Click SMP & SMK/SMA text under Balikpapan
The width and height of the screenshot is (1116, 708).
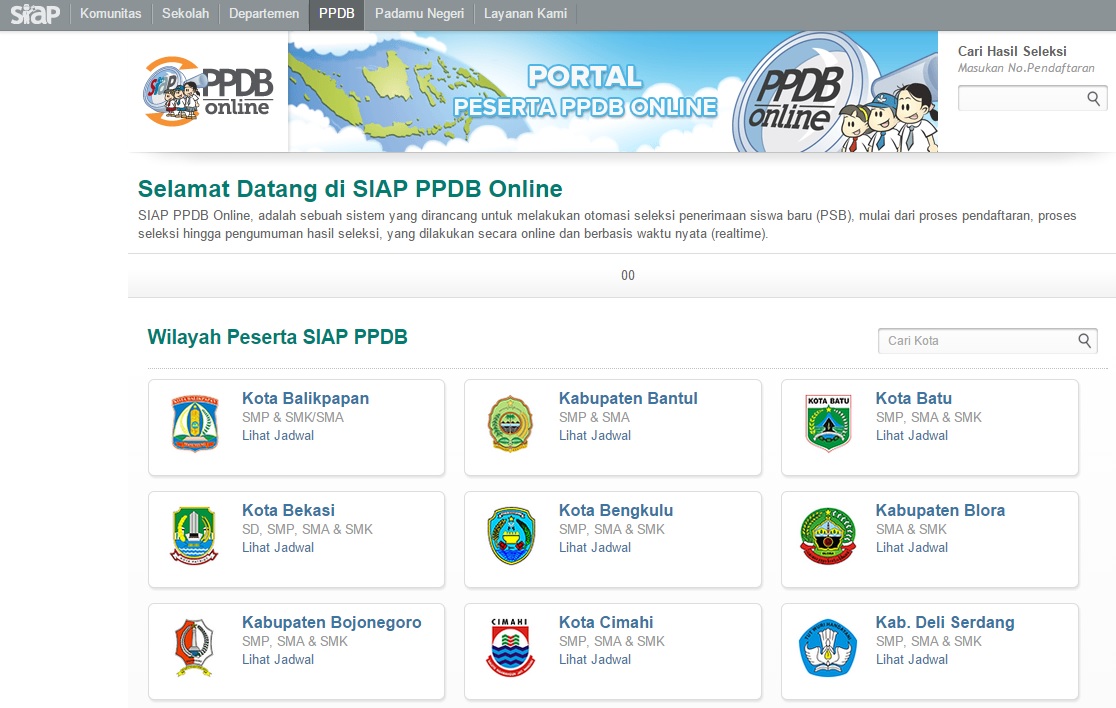point(293,417)
